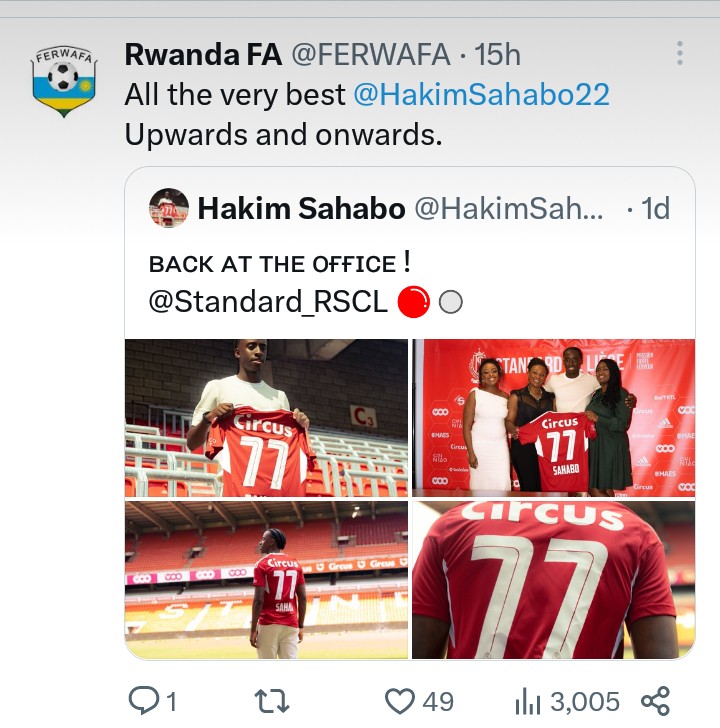
Task: Open Rwanda FA display name
Action: coord(203,55)
